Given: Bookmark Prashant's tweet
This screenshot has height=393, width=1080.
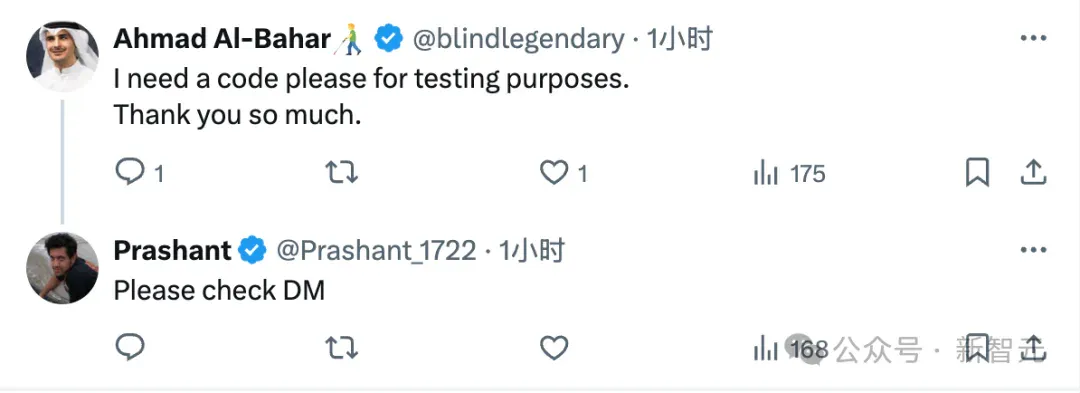Looking at the screenshot, I should [977, 348].
